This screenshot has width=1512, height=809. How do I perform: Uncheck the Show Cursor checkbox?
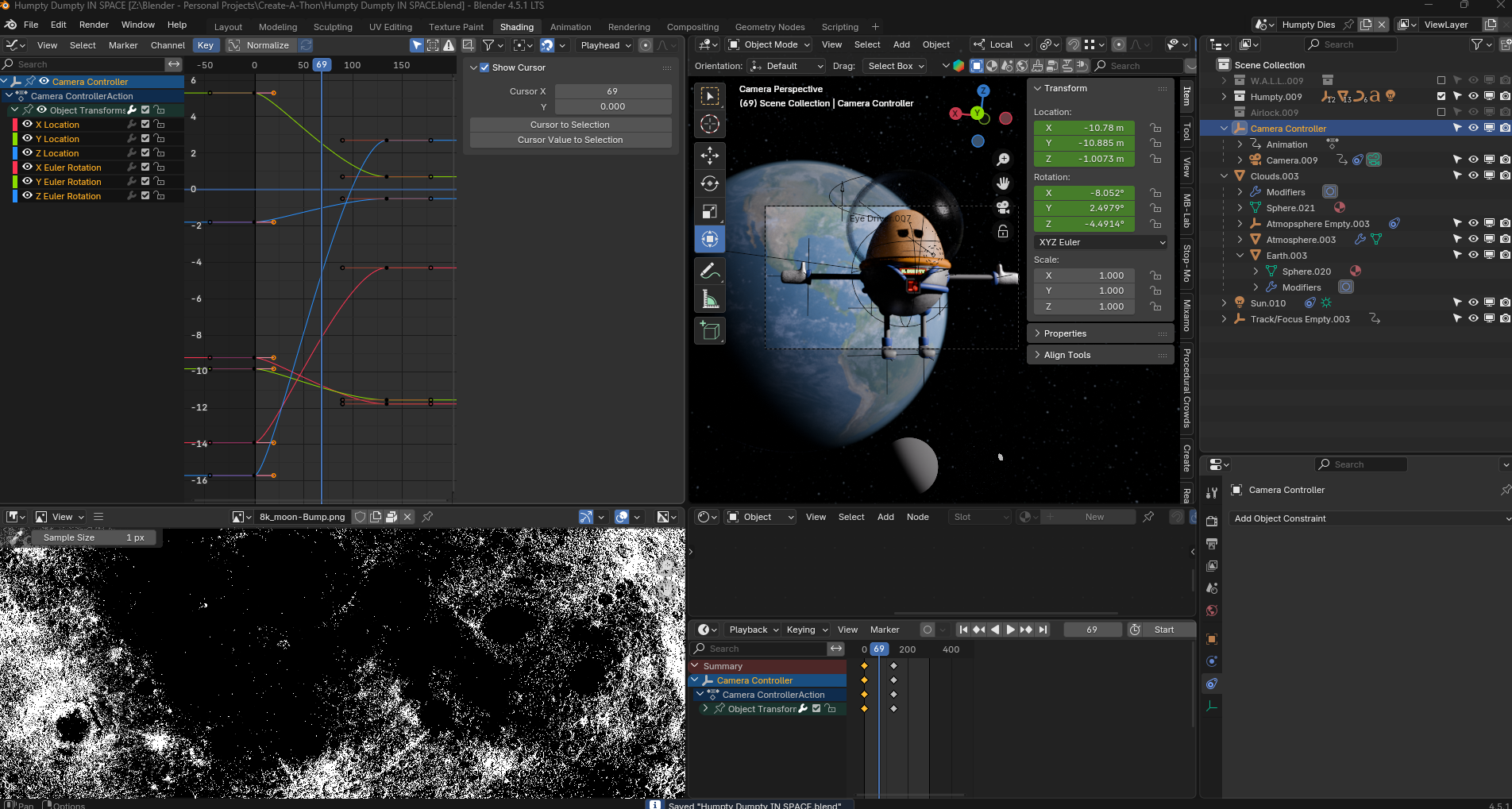(484, 67)
